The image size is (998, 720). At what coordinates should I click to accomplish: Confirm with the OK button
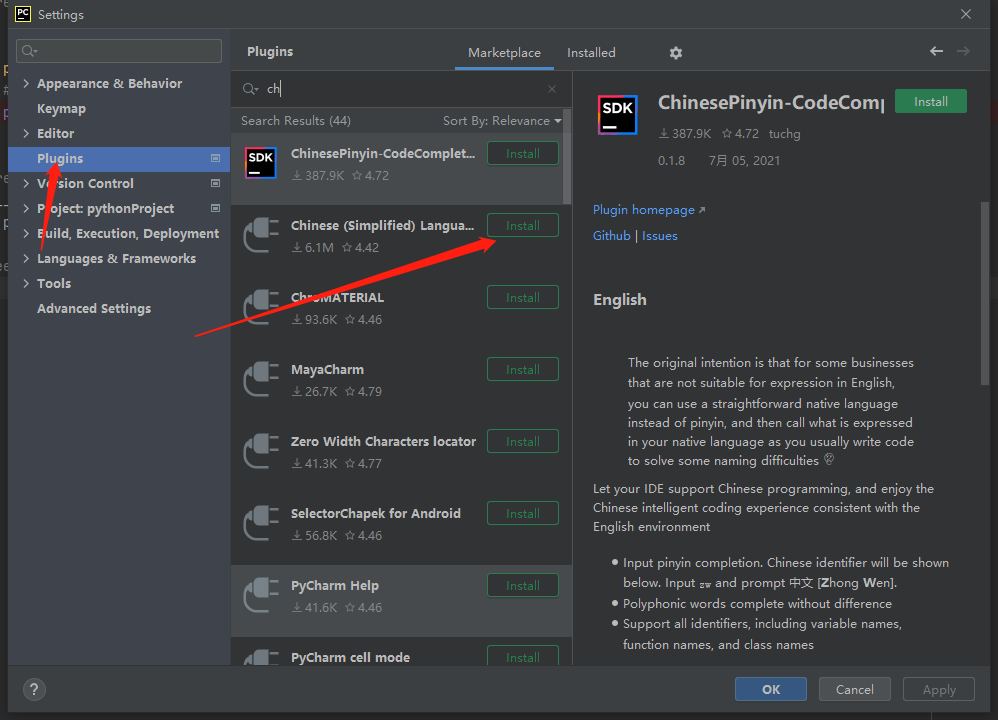click(x=771, y=689)
